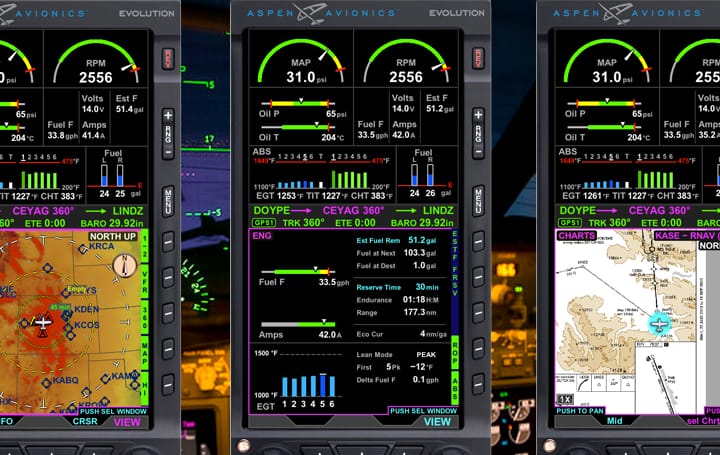Click the Amps bar on ENG page

pos(298,324)
